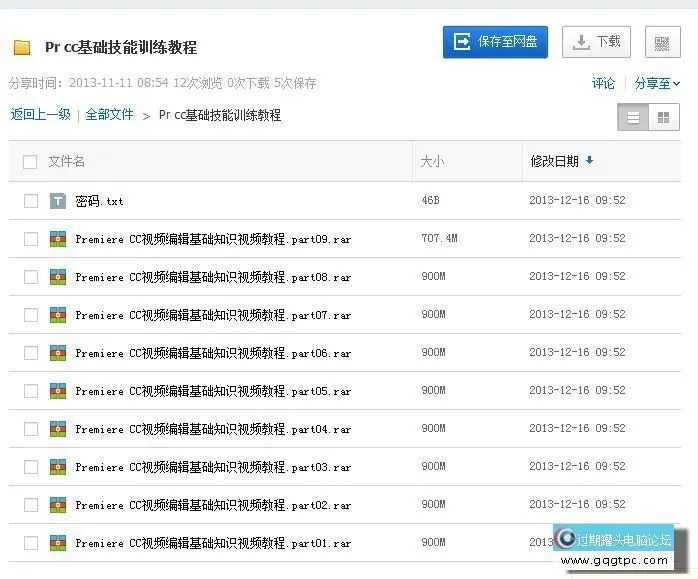Click the 下载 download button
698x579 pixels.
point(596,42)
